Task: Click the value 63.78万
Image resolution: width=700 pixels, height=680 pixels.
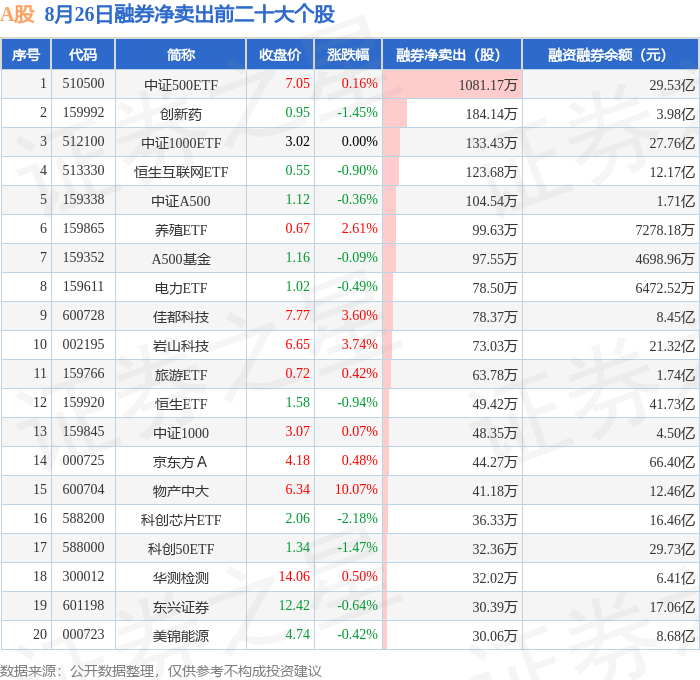Action: click(495, 375)
